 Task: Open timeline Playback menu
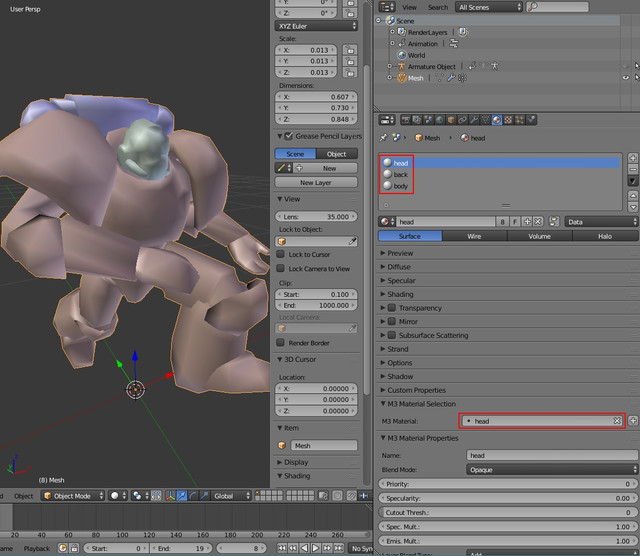pyautogui.click(x=36, y=548)
